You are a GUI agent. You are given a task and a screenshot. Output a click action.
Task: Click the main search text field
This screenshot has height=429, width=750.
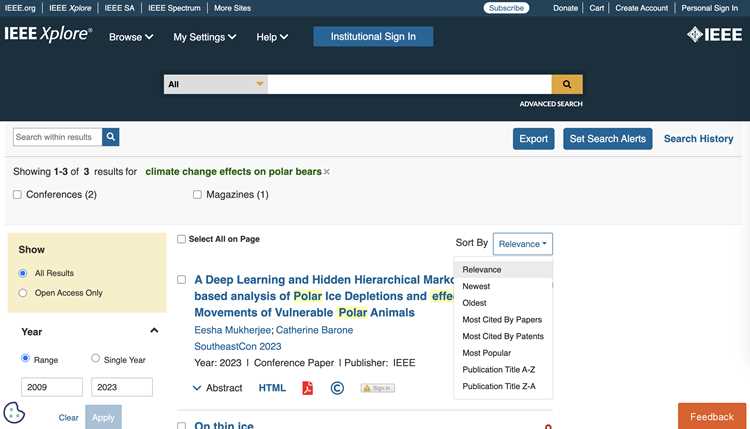(x=409, y=84)
